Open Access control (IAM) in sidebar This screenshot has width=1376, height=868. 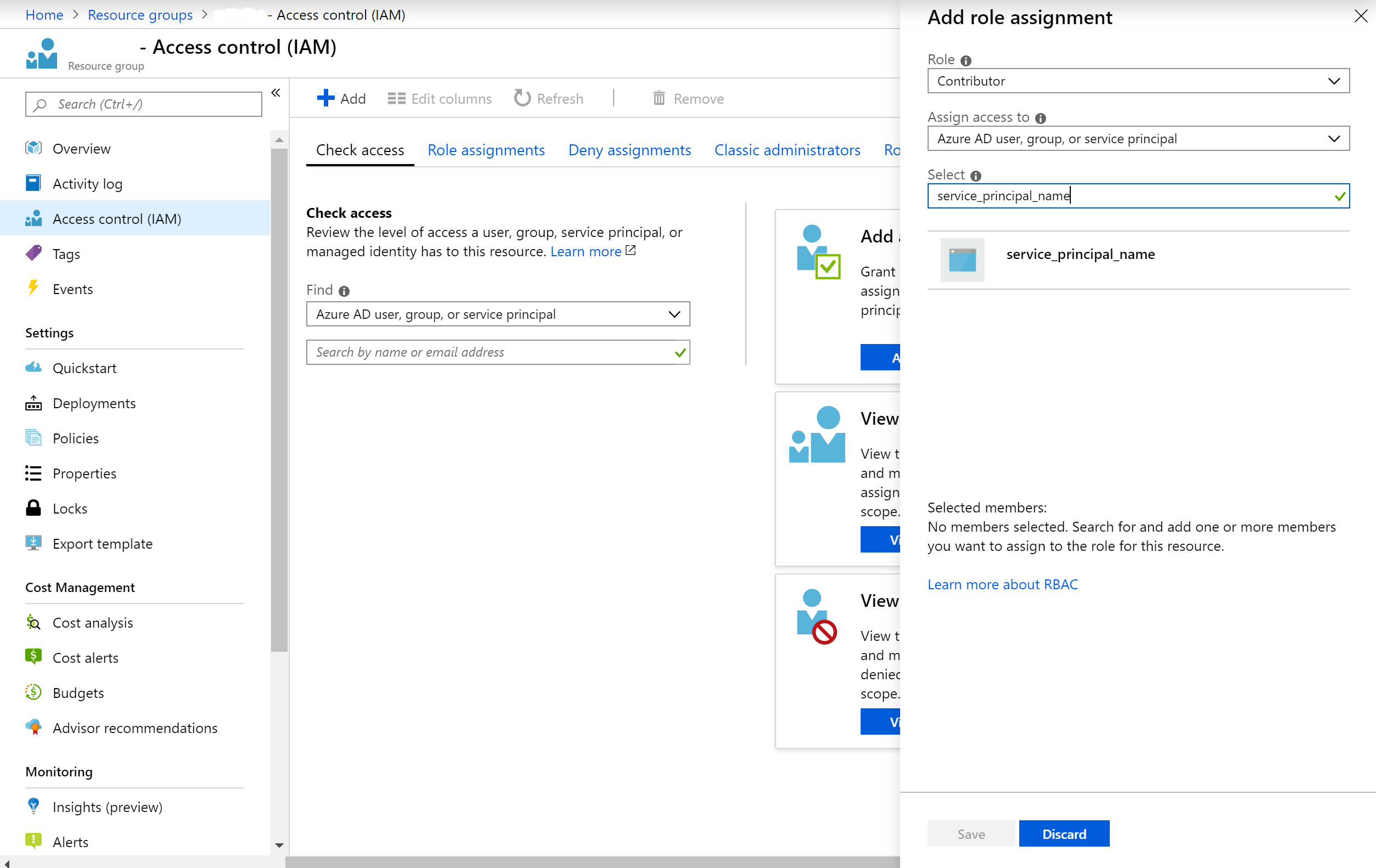pyautogui.click(x=135, y=218)
